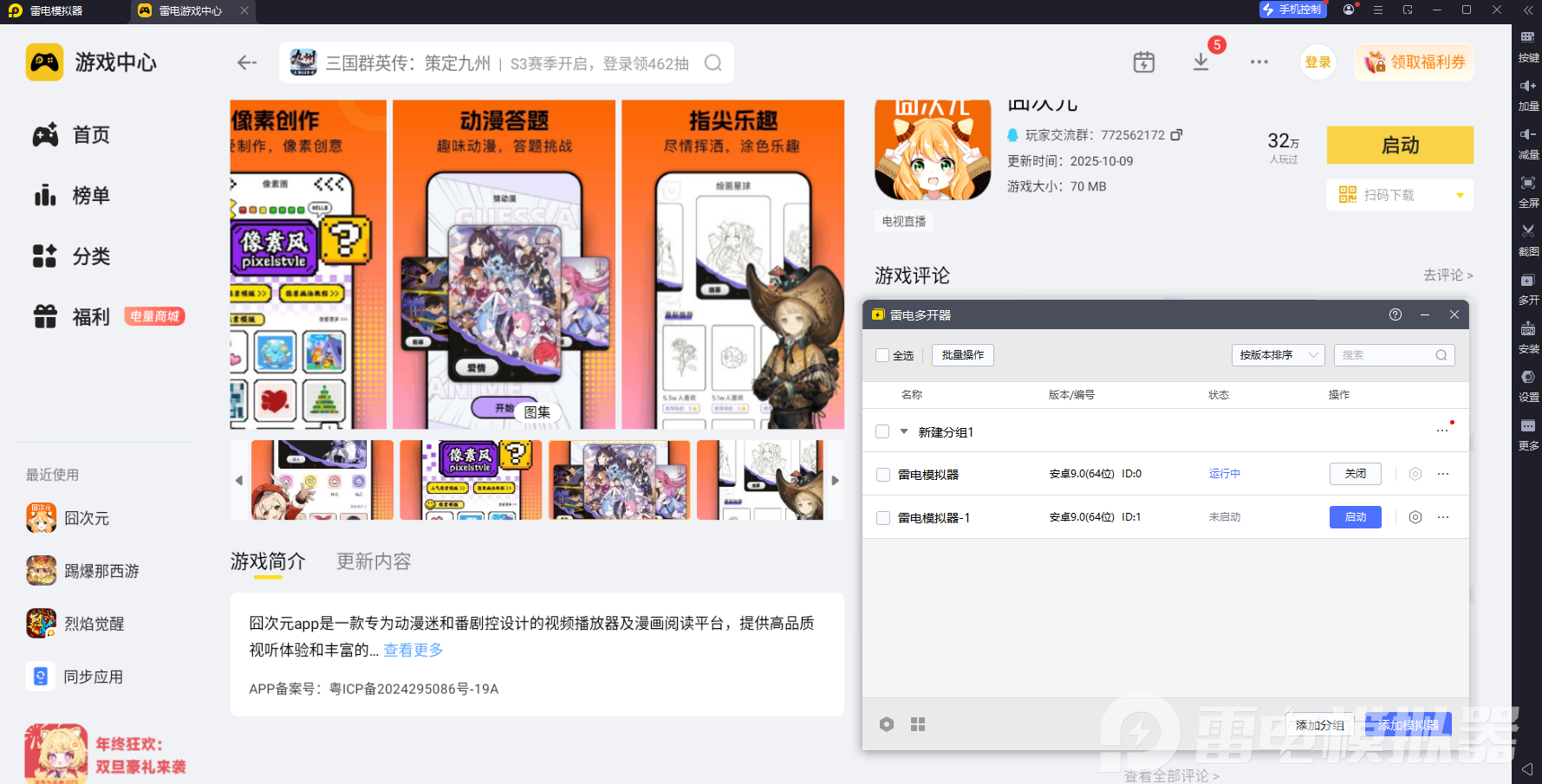Open the calendar check-in icon in game center
The height and width of the screenshot is (784, 1542).
(x=1144, y=62)
